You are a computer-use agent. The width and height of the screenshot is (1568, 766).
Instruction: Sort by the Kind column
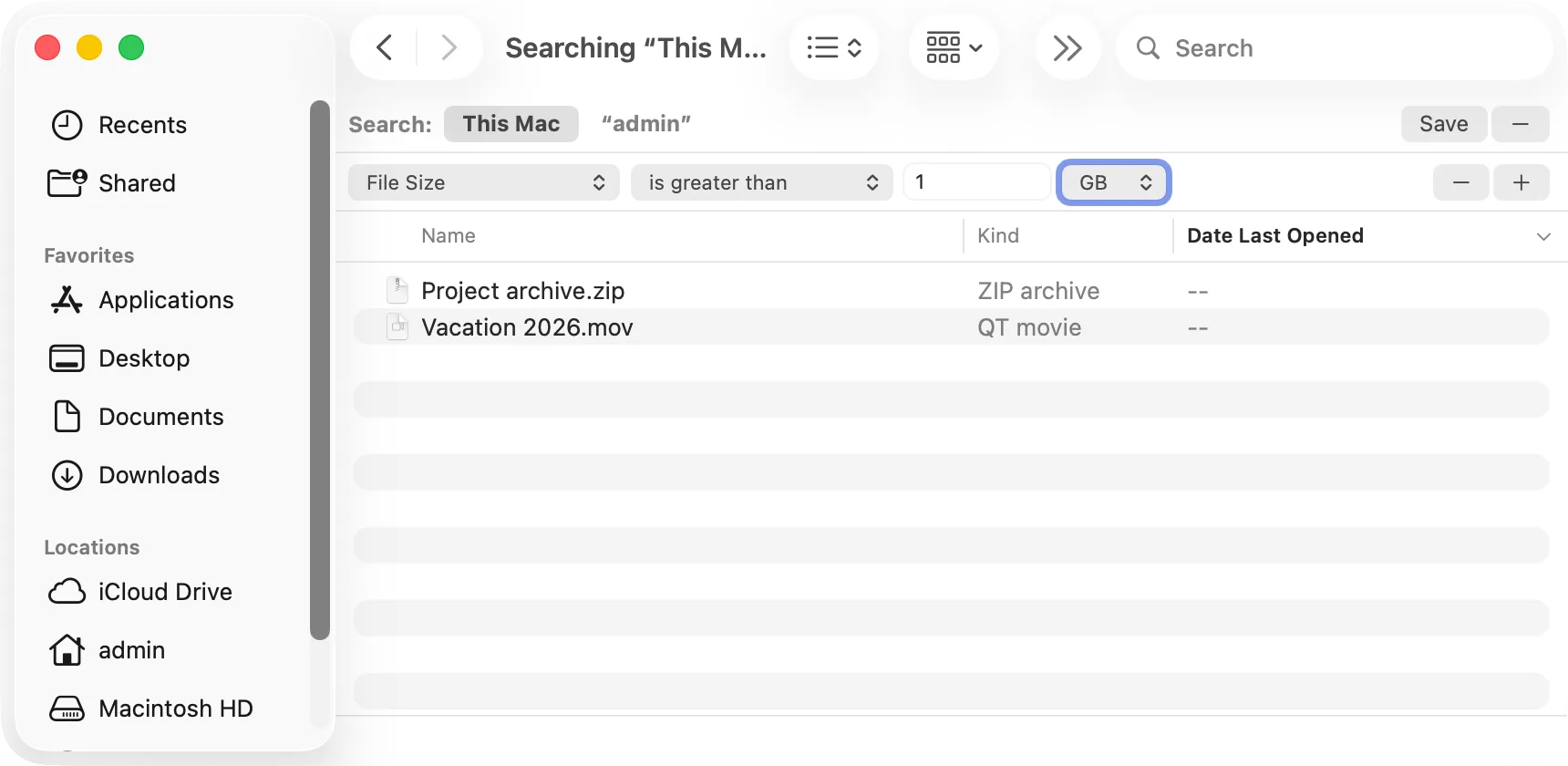coord(998,236)
